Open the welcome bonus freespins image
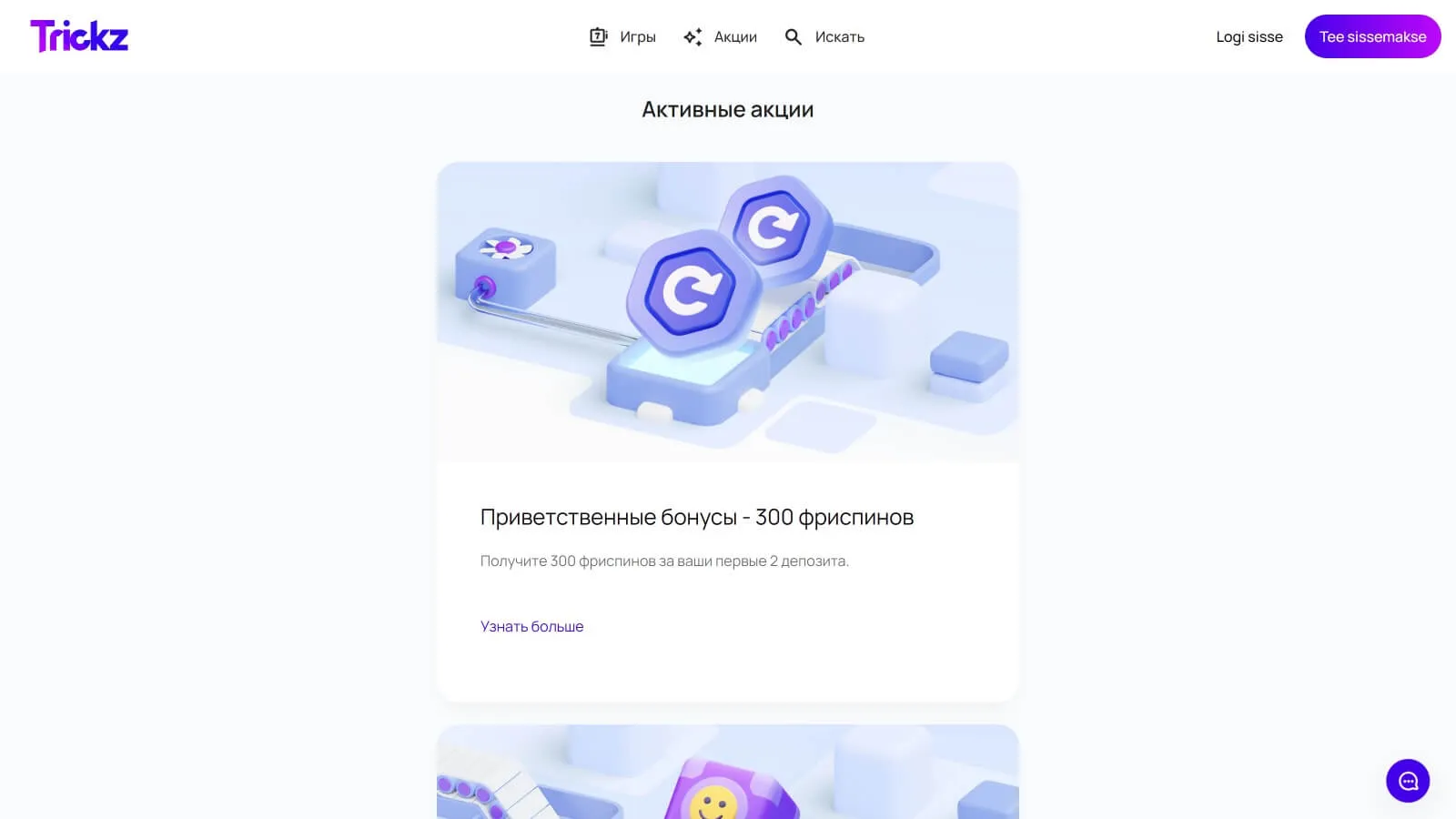This screenshot has height=819, width=1456. (728, 312)
